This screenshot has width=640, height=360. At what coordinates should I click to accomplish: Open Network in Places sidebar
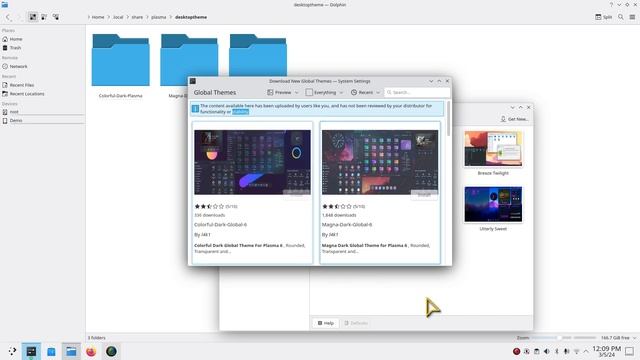click(42, 66)
